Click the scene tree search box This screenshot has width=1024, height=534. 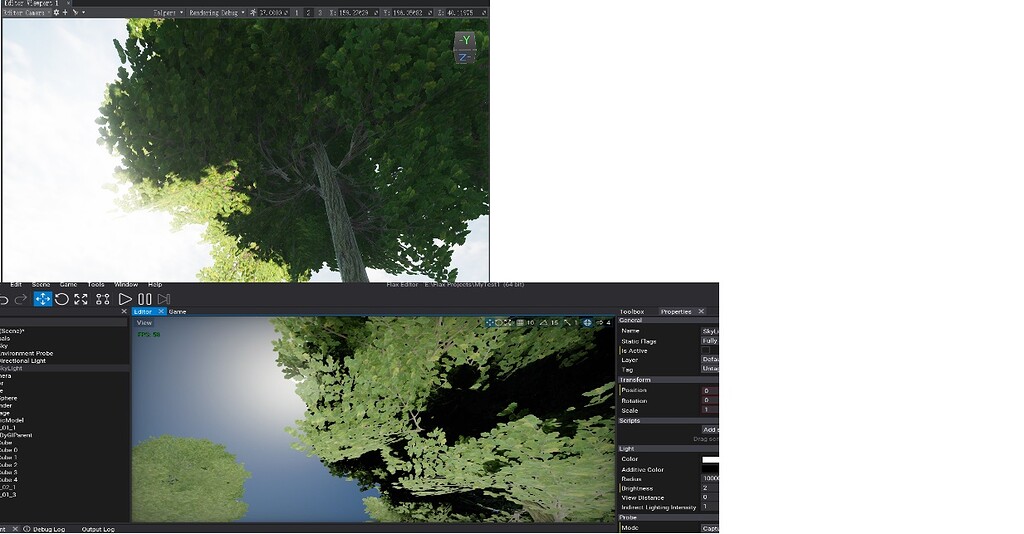point(64,322)
